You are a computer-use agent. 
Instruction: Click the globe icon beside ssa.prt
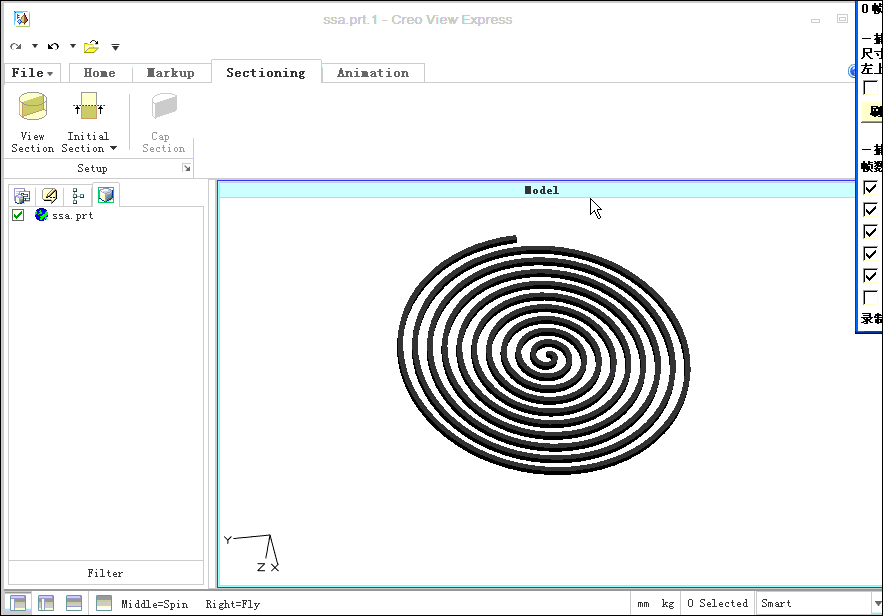(41, 215)
